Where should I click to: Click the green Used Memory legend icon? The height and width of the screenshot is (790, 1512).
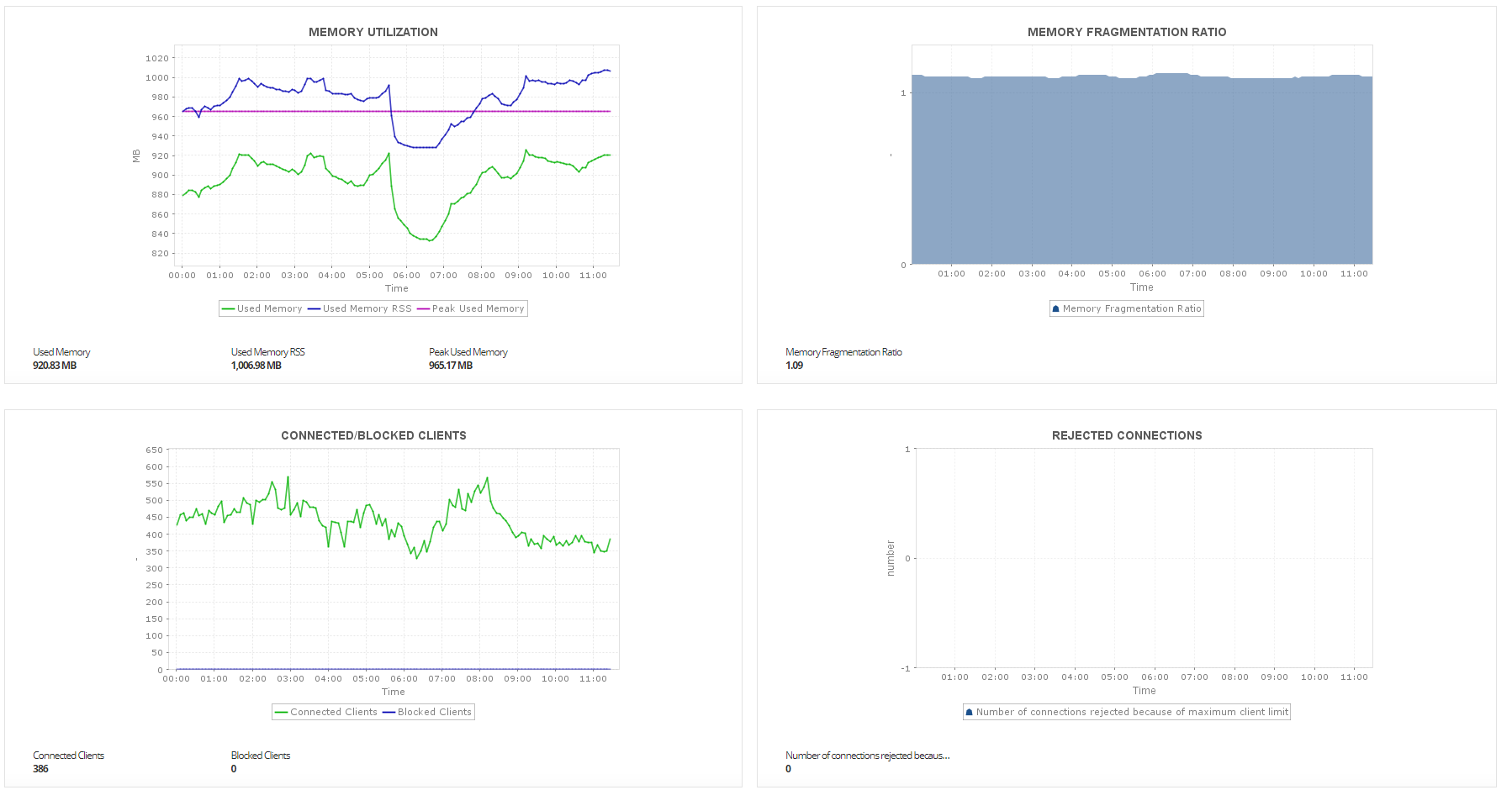coord(229,308)
